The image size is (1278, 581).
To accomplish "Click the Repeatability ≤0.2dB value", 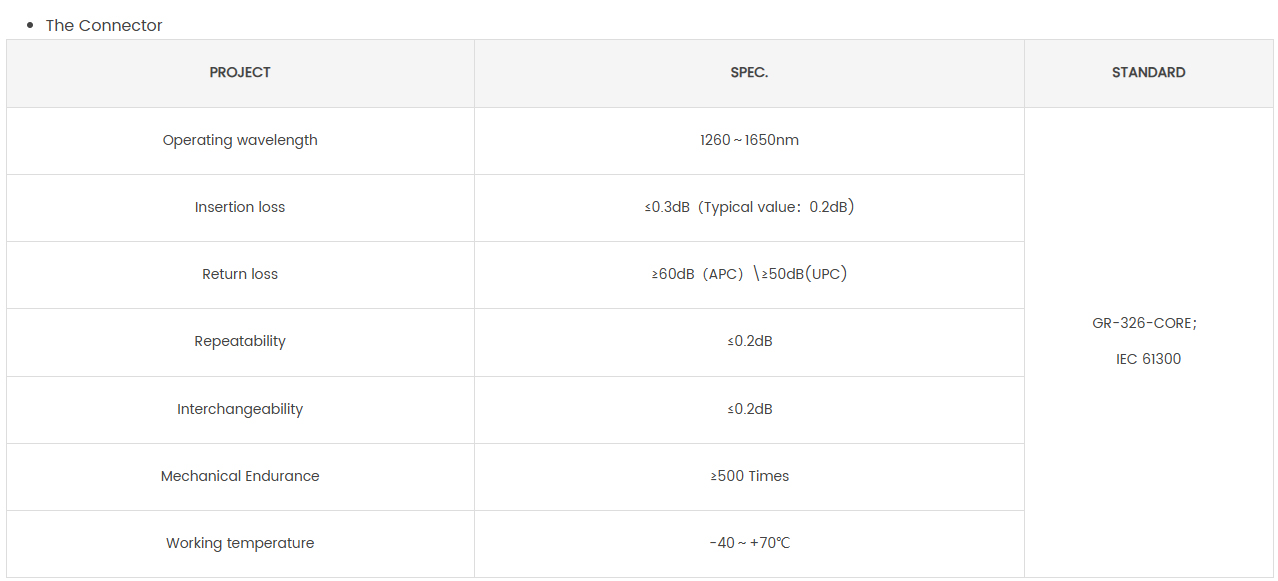I will point(749,341).
